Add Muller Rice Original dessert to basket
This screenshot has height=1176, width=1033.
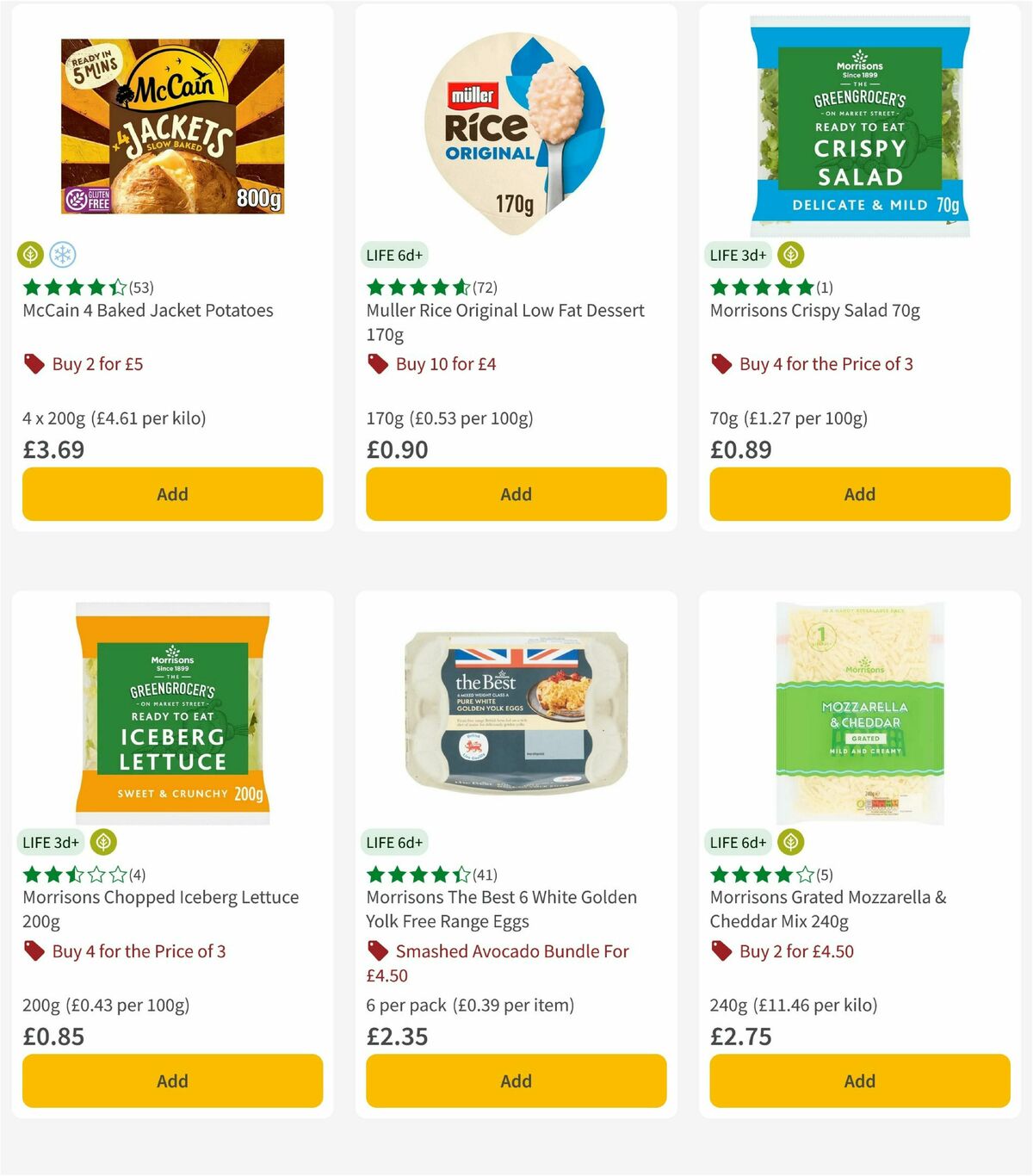[516, 493]
